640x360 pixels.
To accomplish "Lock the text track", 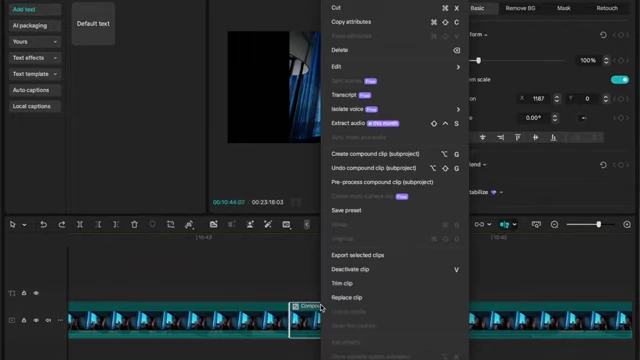I will (24, 293).
